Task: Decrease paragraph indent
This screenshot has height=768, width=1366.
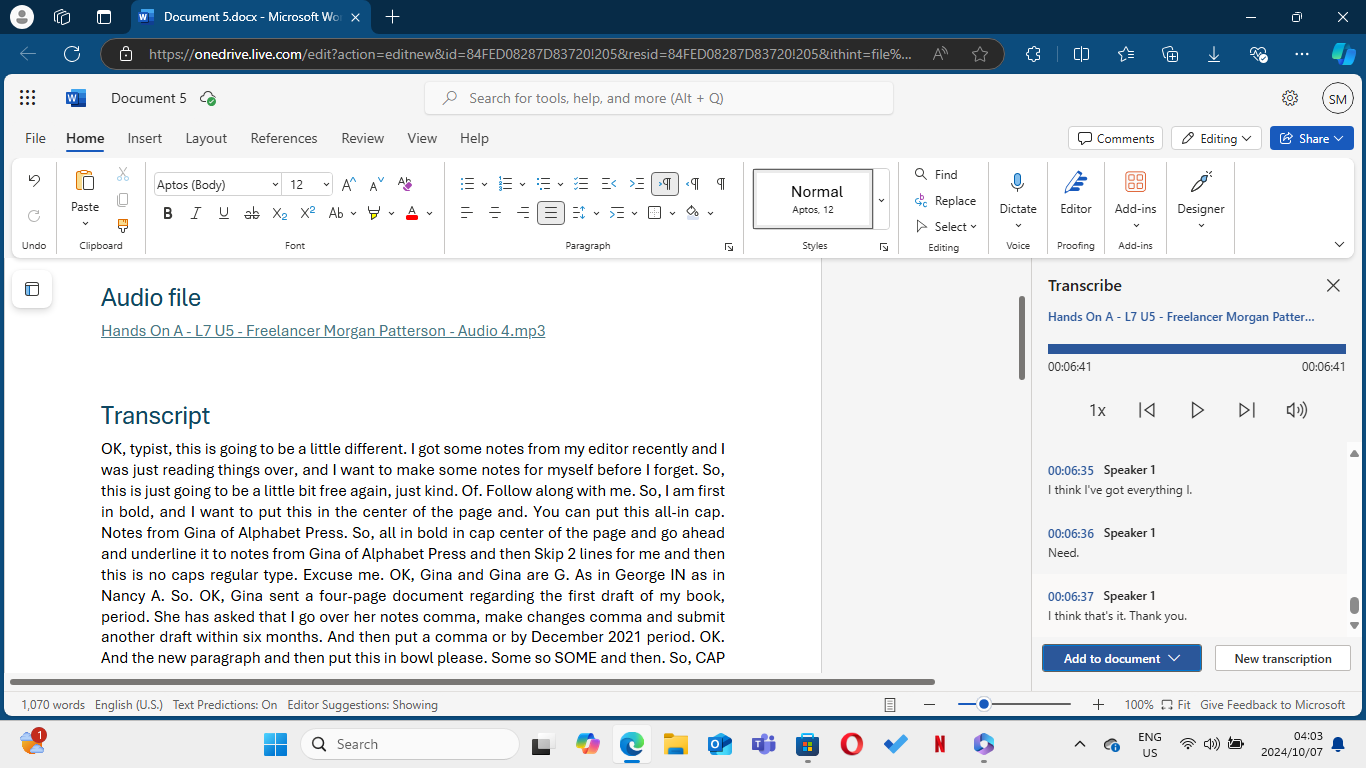Action: (x=608, y=184)
